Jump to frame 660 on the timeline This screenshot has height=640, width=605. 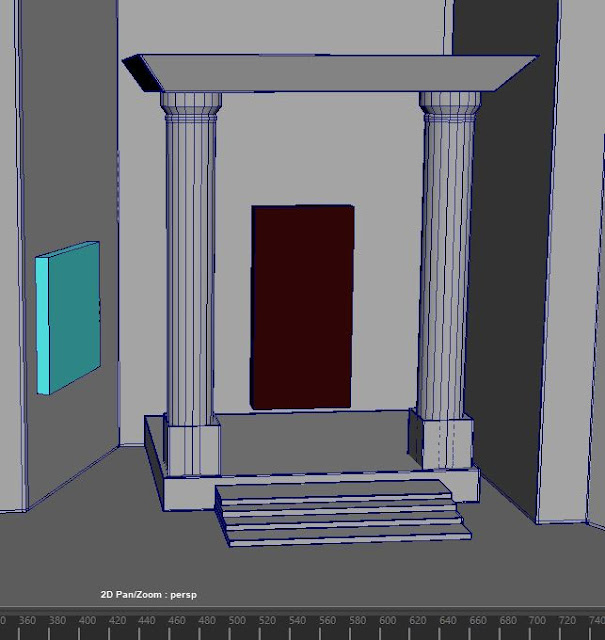click(478, 620)
